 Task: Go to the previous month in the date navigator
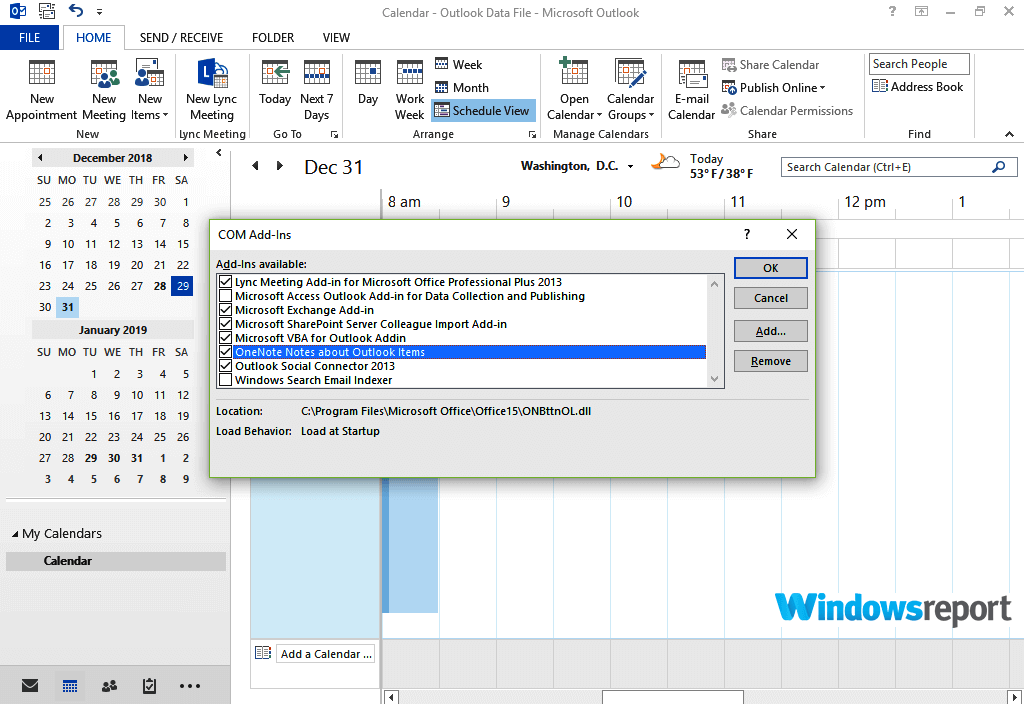[x=40, y=157]
